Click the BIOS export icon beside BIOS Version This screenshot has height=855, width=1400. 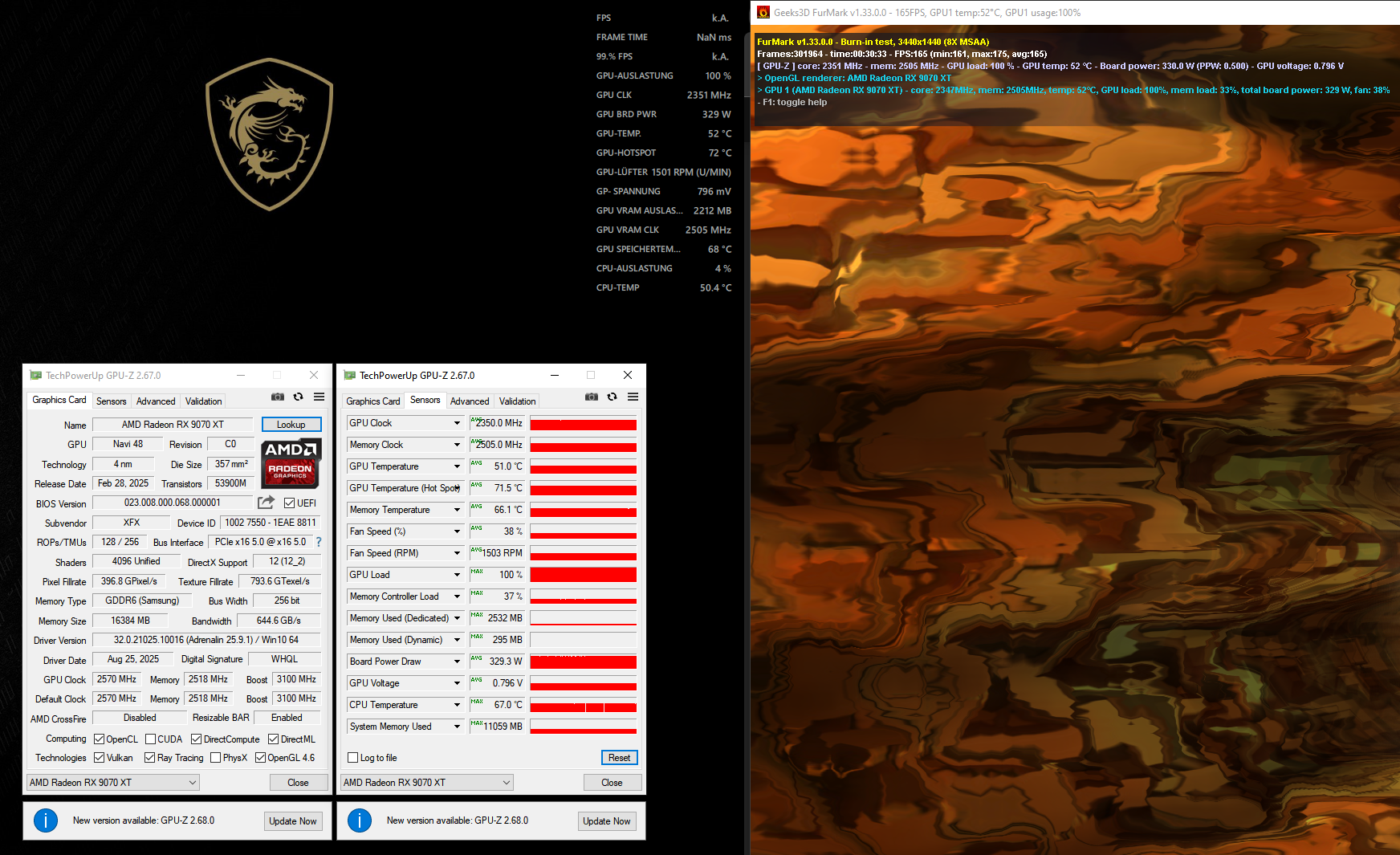[266, 502]
